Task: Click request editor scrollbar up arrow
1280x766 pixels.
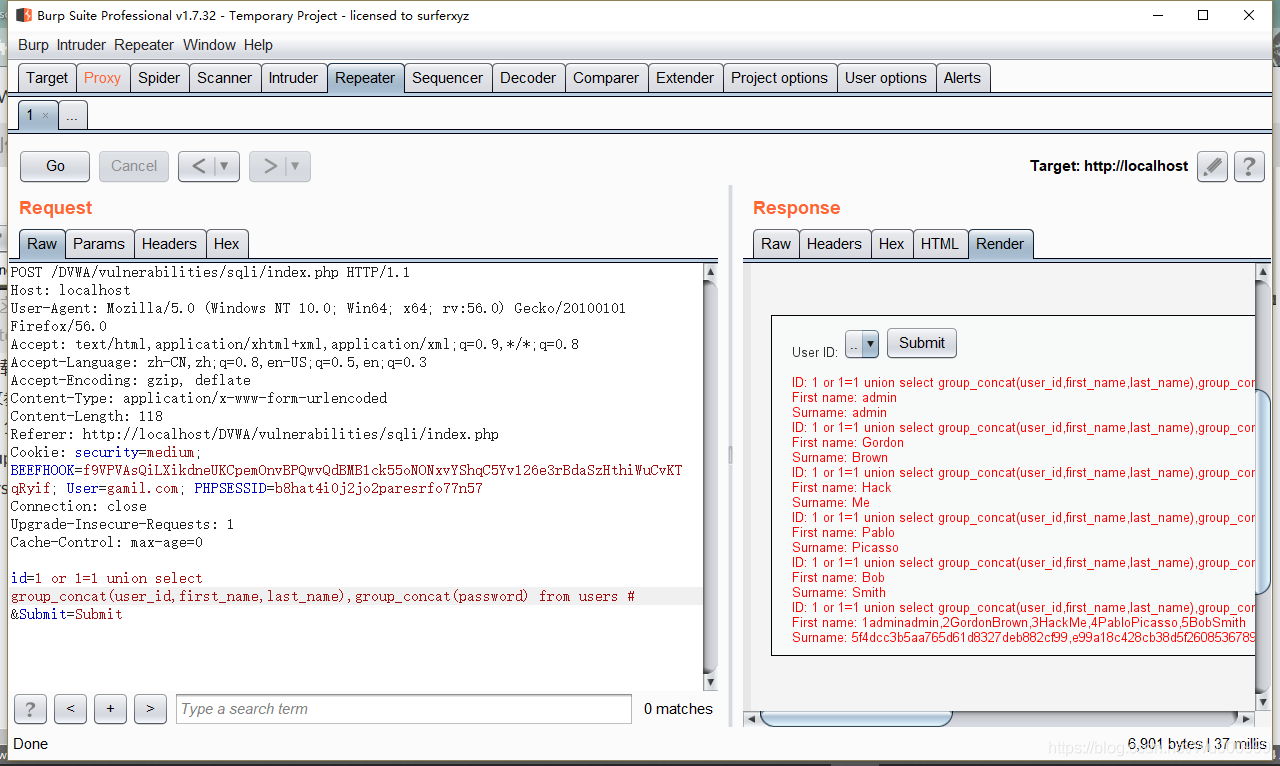Action: (710, 272)
